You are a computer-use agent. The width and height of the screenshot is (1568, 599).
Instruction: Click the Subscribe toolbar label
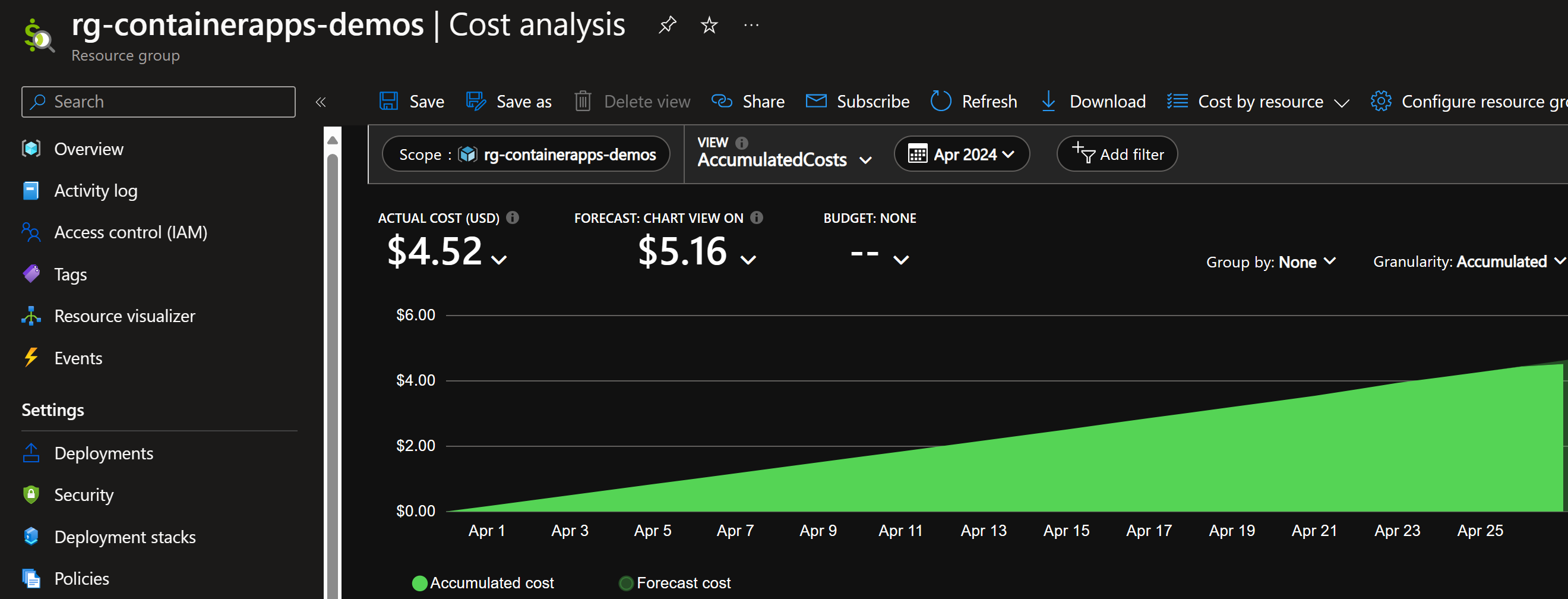pyautogui.click(x=873, y=102)
